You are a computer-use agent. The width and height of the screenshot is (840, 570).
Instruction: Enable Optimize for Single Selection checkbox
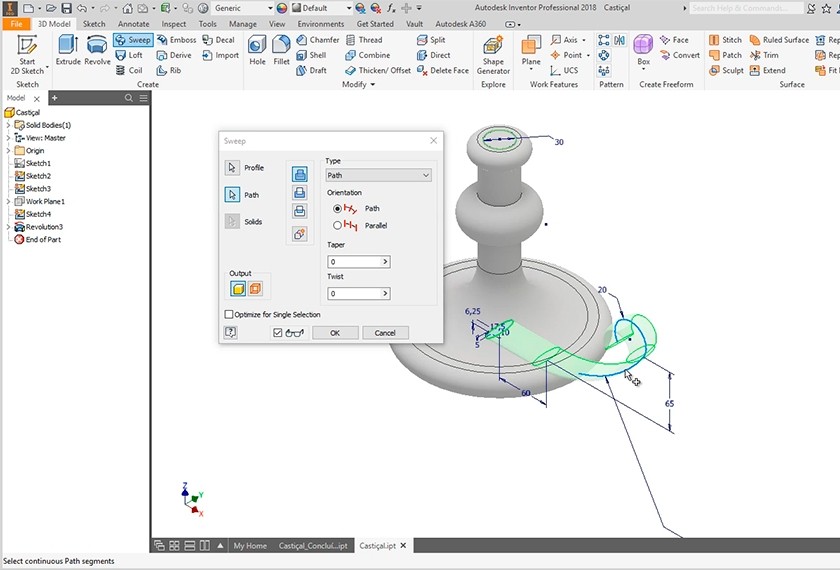(x=230, y=314)
